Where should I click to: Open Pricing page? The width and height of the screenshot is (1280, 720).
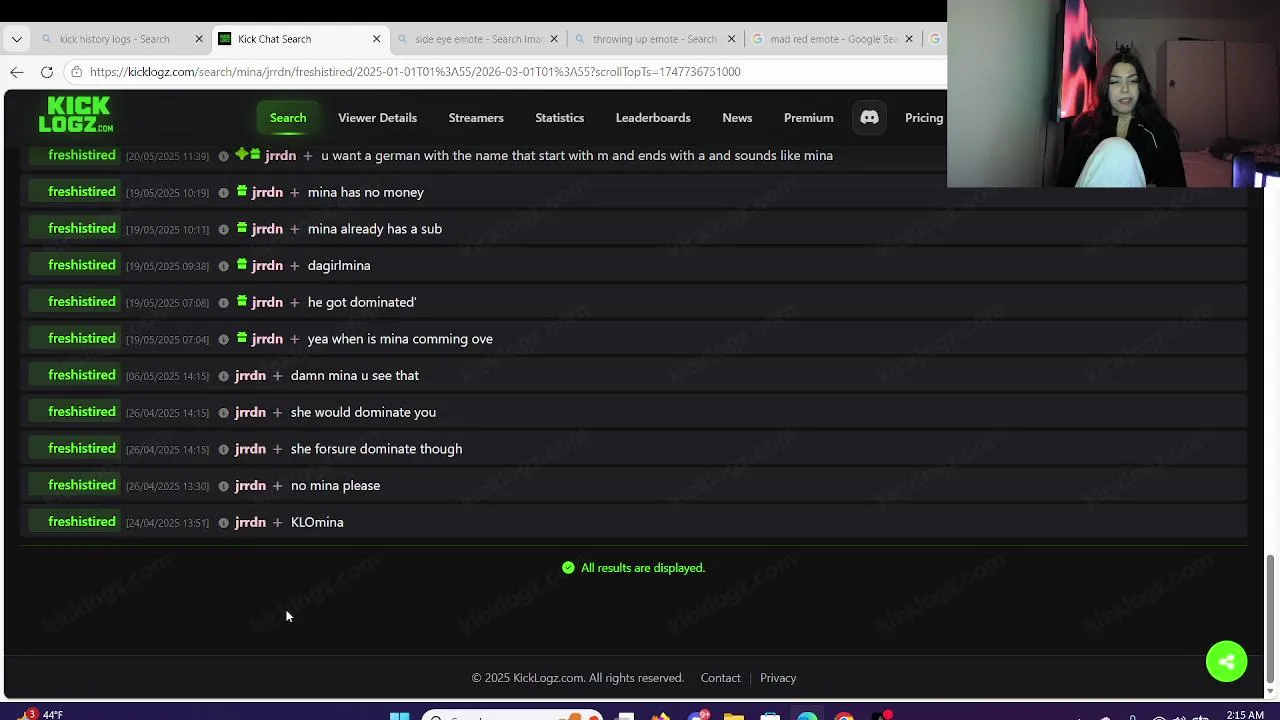point(924,118)
